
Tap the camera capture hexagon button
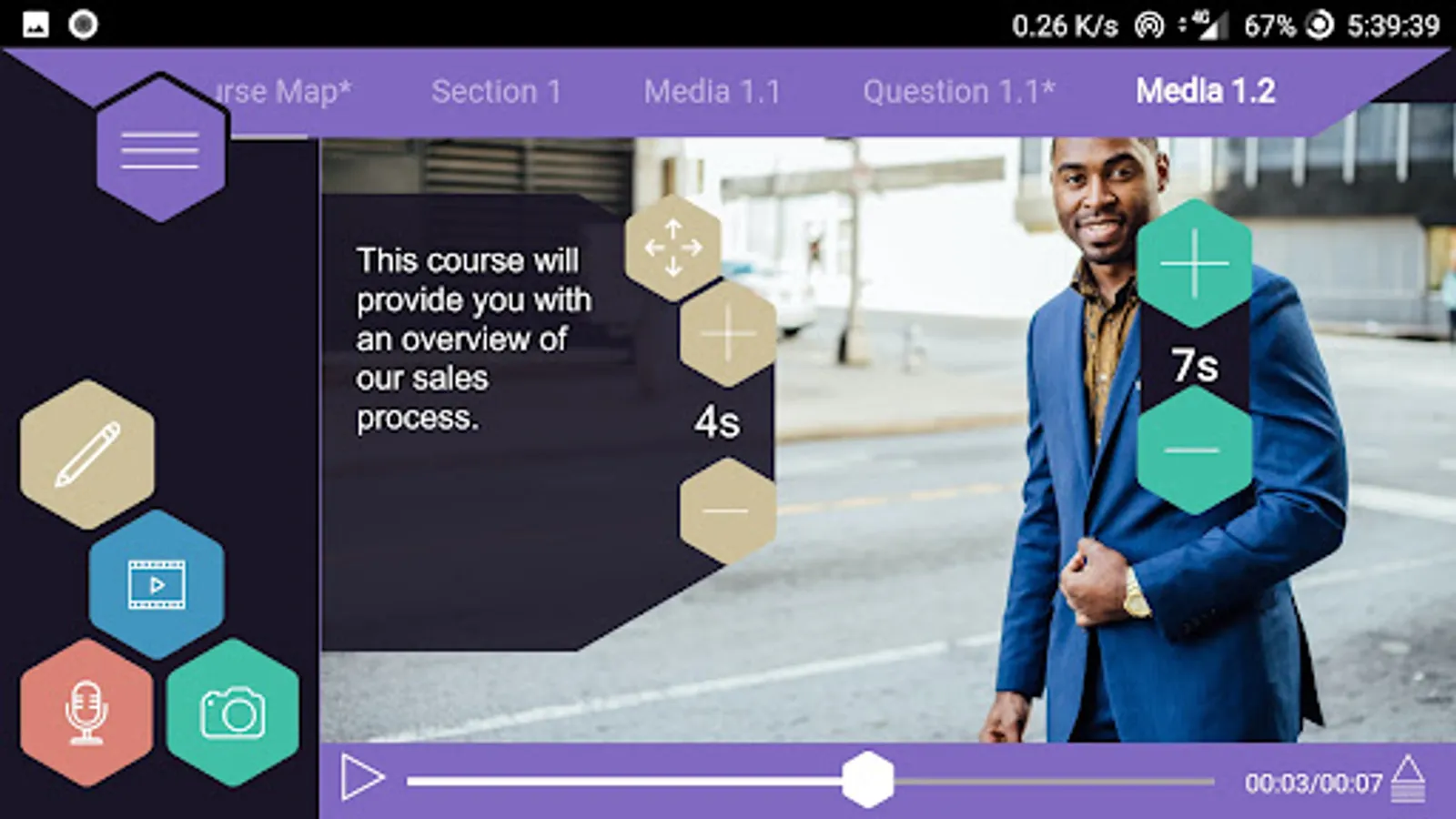click(x=233, y=713)
